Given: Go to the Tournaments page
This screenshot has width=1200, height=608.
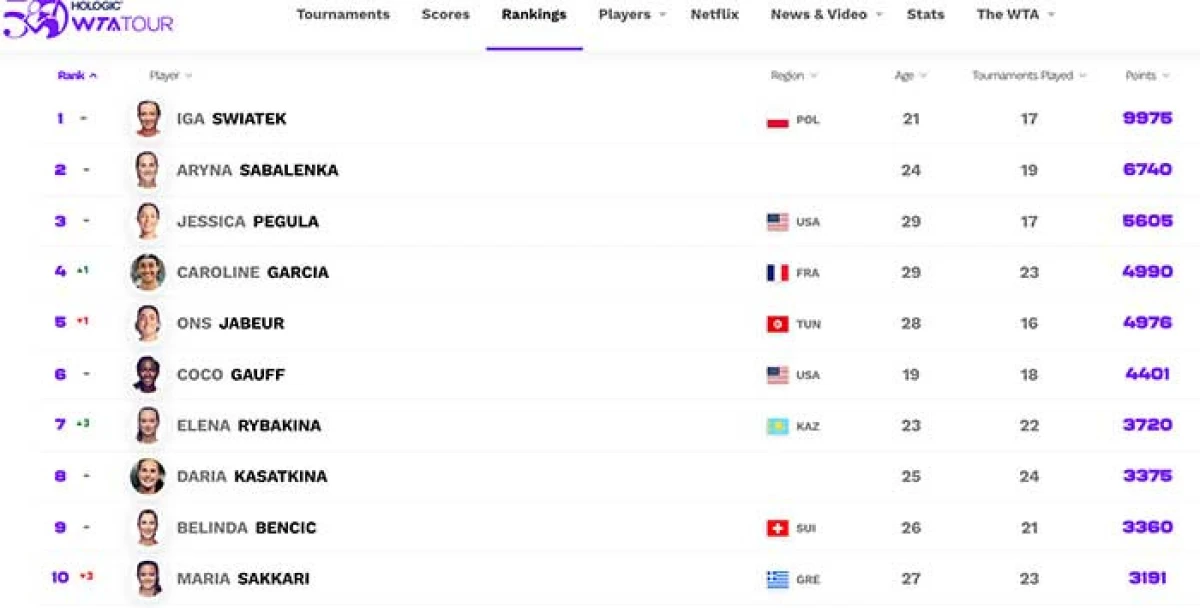Looking at the screenshot, I should click(343, 15).
